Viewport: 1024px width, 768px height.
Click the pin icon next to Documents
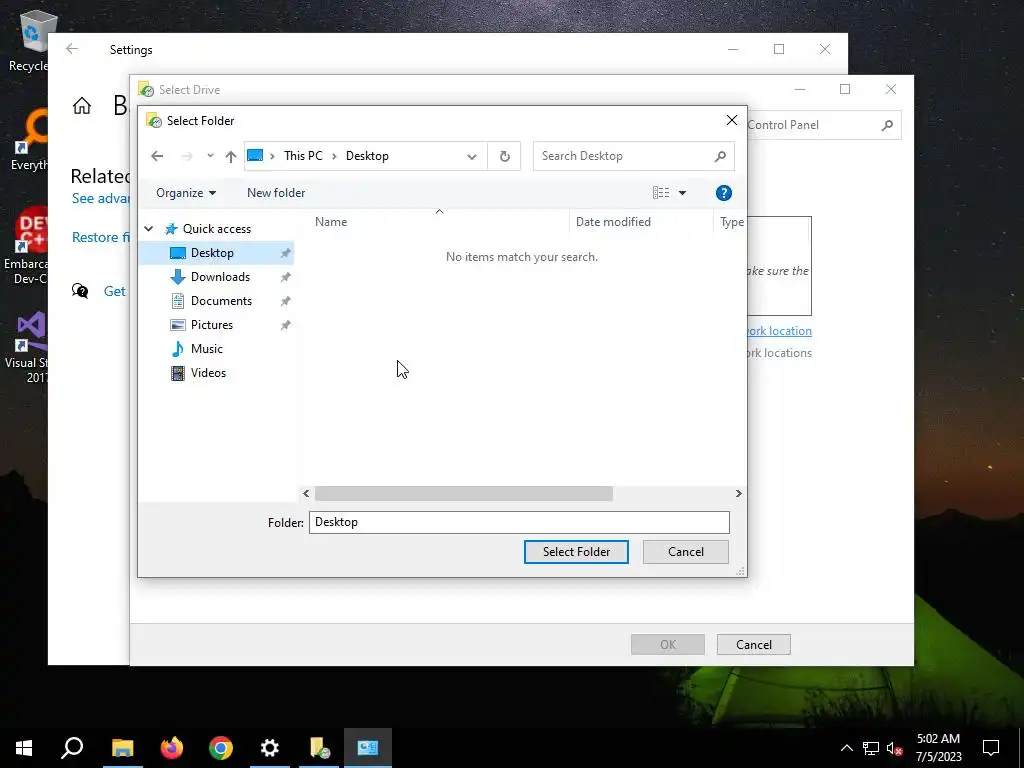(285, 301)
